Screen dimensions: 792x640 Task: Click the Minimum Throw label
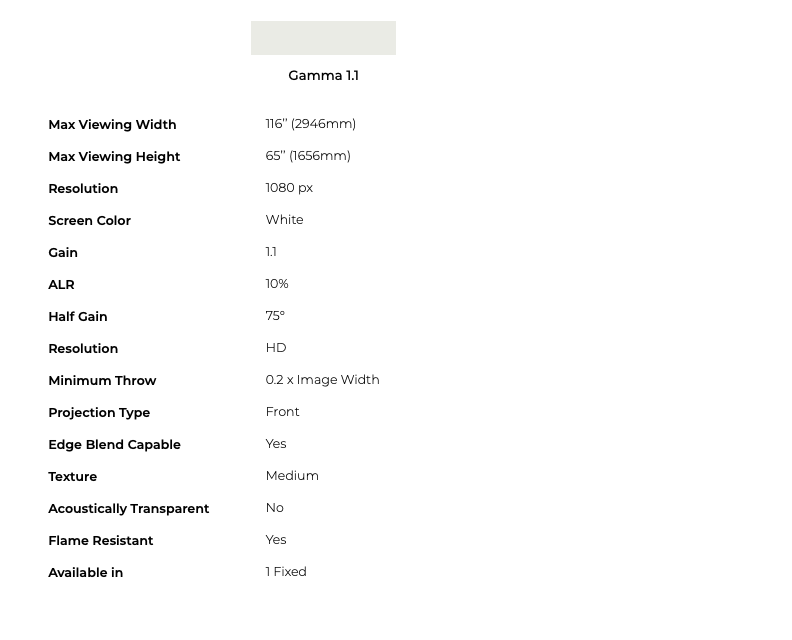(x=102, y=381)
